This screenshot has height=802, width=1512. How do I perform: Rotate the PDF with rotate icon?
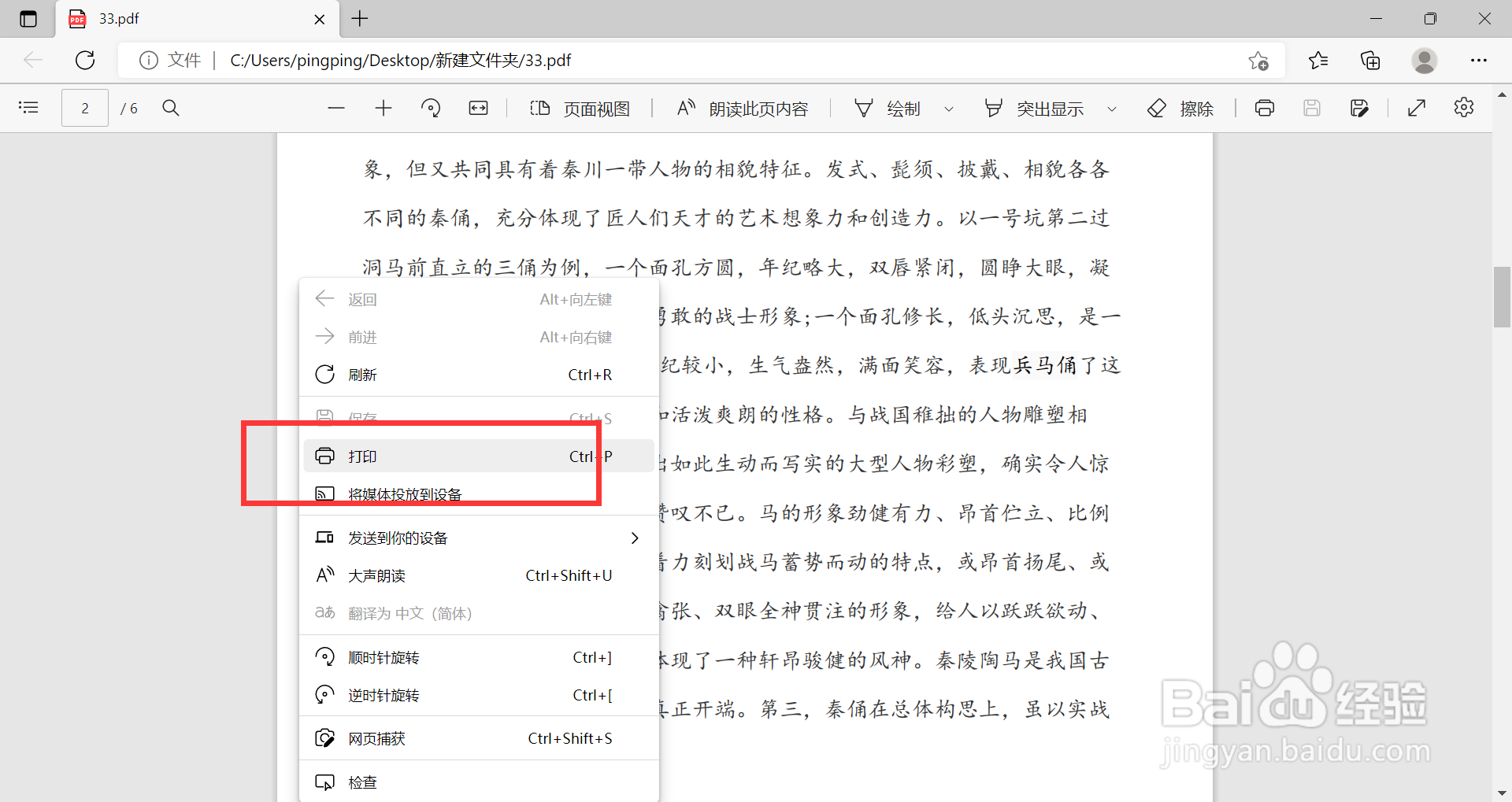pos(431,108)
